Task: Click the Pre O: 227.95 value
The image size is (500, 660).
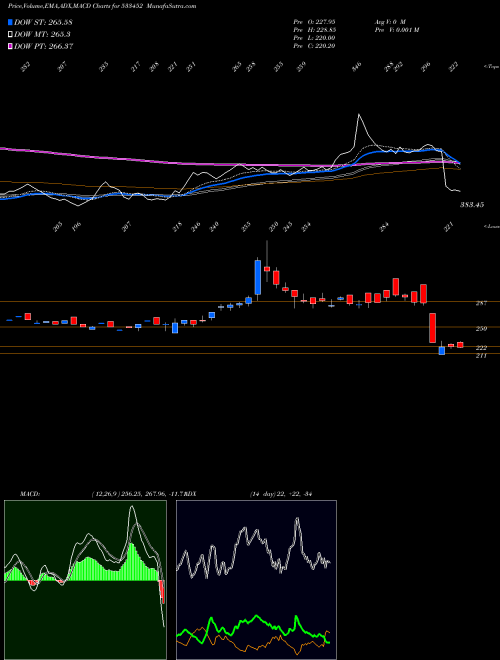Action: pos(314,22)
